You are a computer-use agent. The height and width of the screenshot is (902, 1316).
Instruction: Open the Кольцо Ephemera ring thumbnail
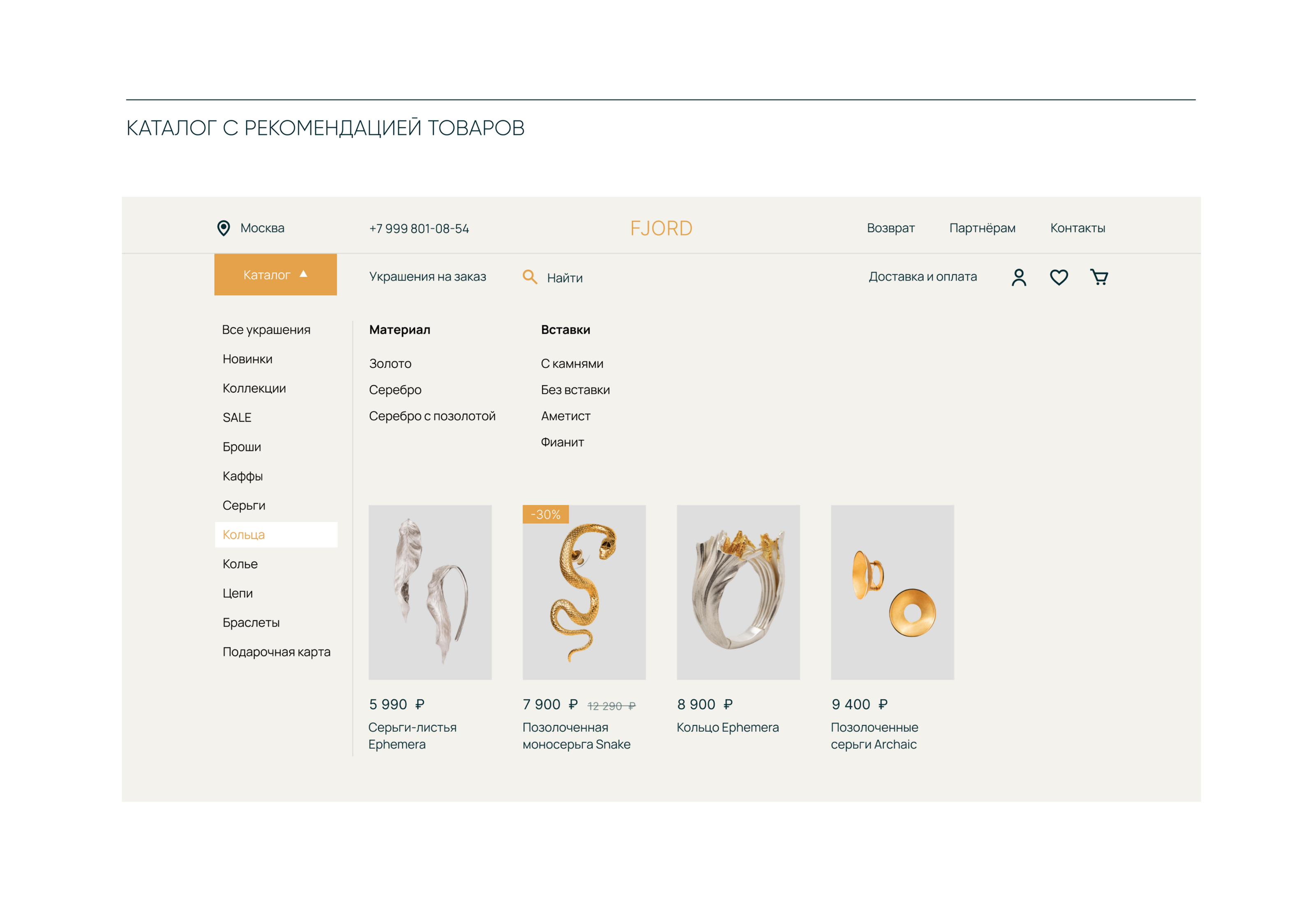tap(738, 592)
